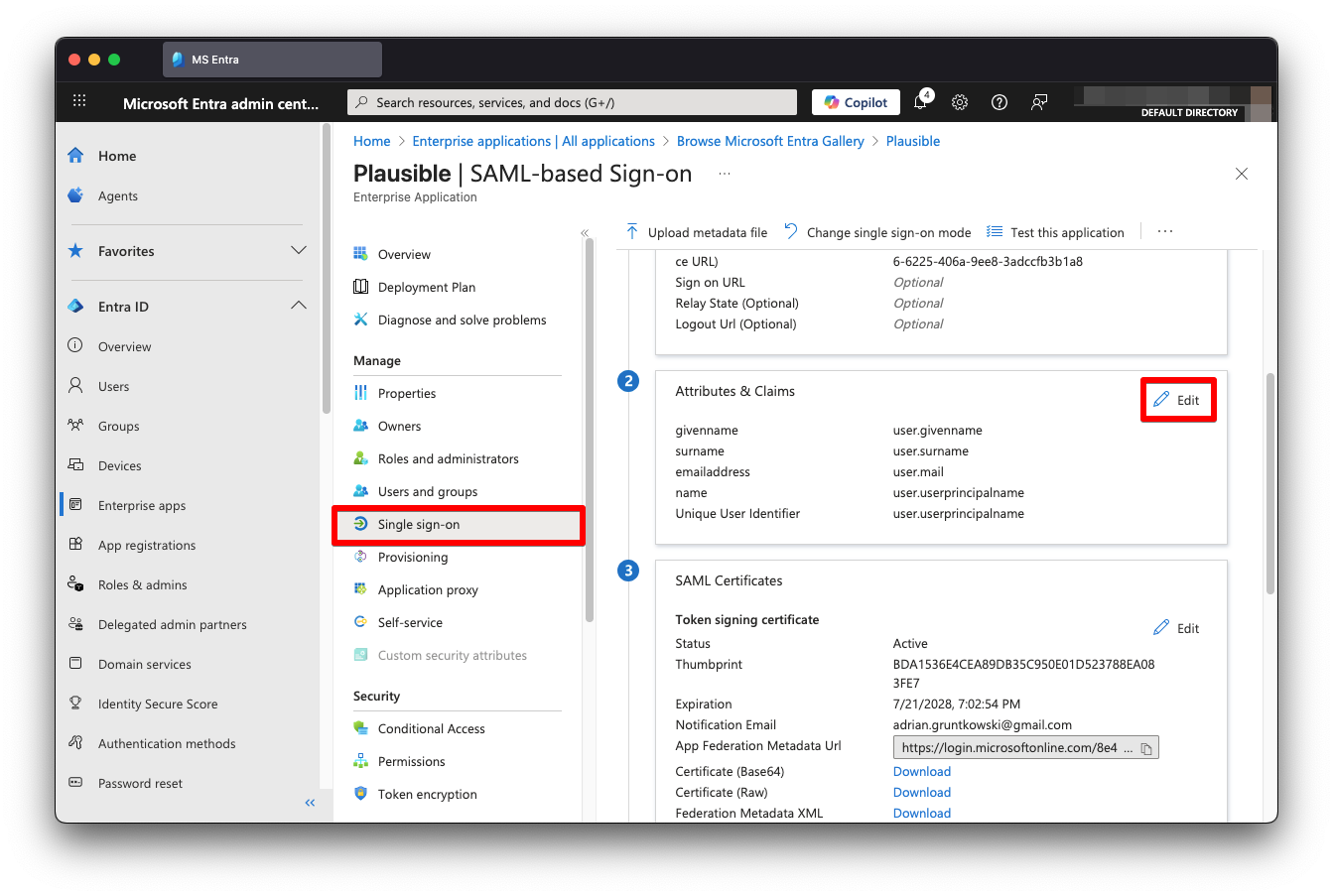Image resolution: width=1333 pixels, height=896 pixels.
Task: Open the feedback icon in header
Action: pos(1039,102)
